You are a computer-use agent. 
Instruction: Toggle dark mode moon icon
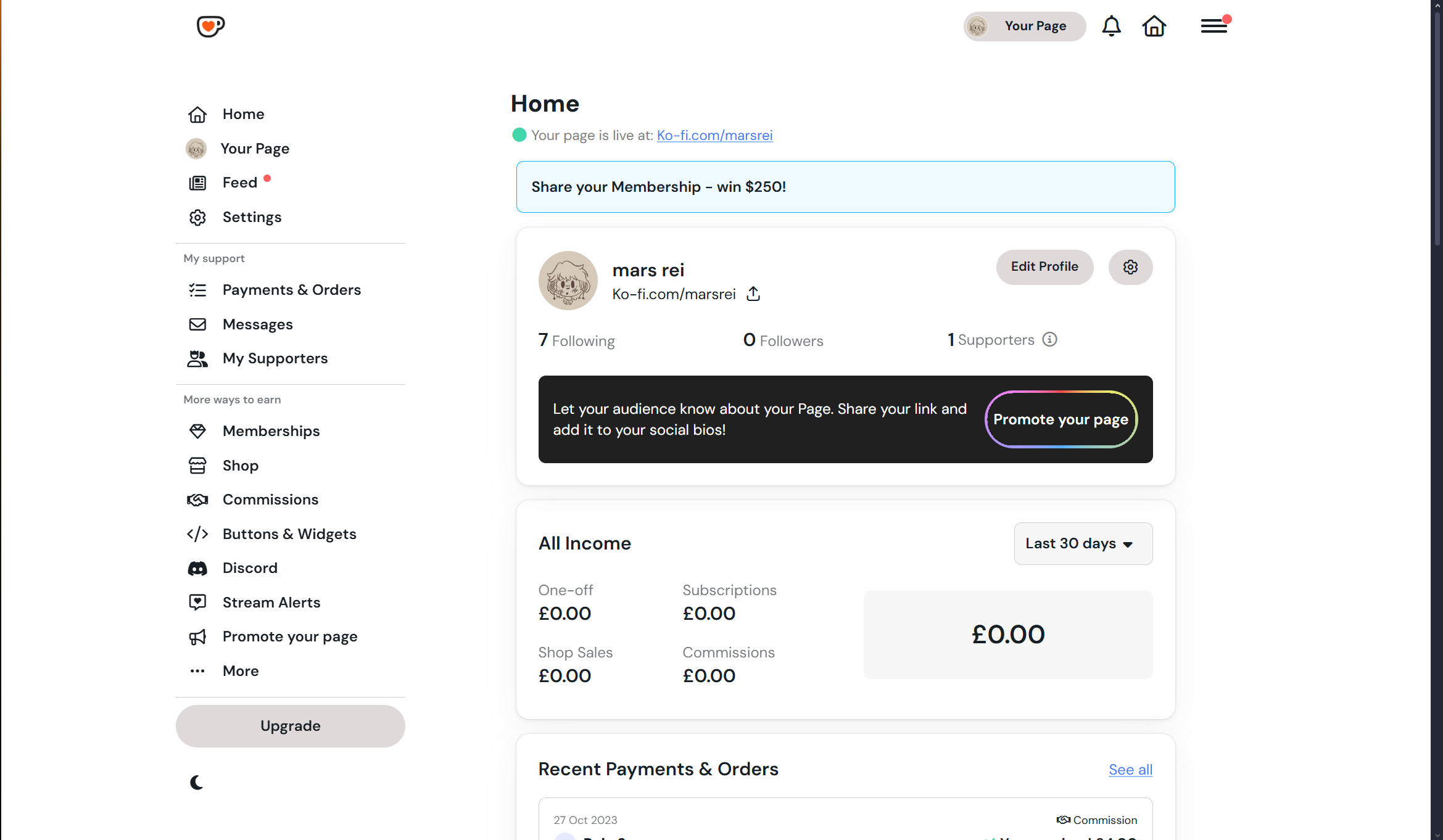tap(197, 783)
